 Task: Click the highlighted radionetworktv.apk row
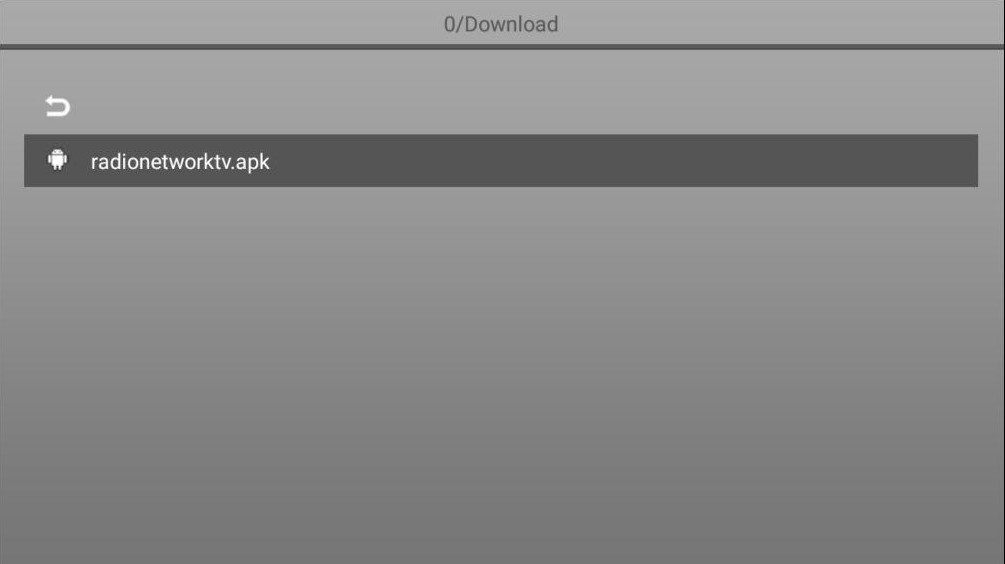[x=501, y=161]
